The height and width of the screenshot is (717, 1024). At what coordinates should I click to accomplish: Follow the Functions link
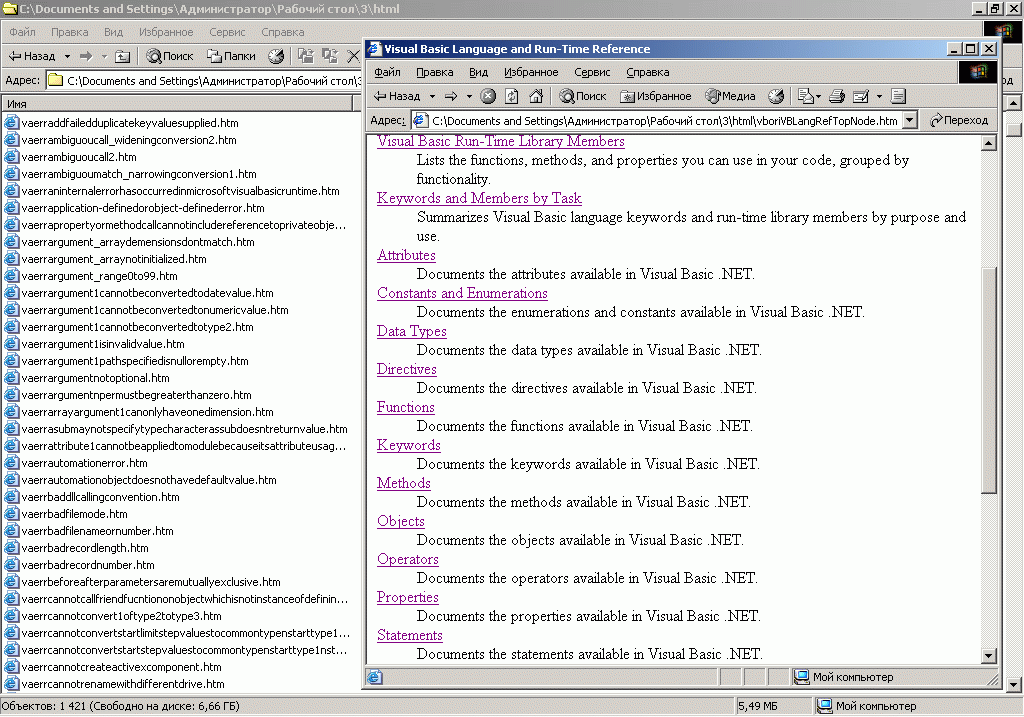(x=406, y=407)
